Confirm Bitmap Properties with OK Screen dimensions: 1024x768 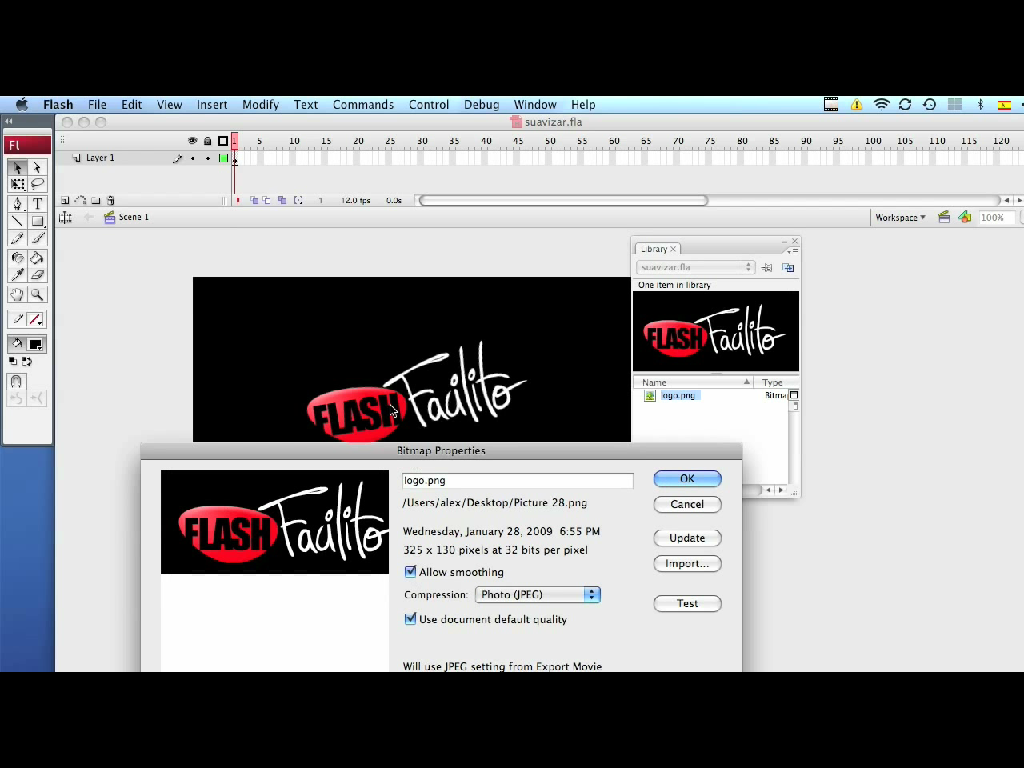click(688, 479)
